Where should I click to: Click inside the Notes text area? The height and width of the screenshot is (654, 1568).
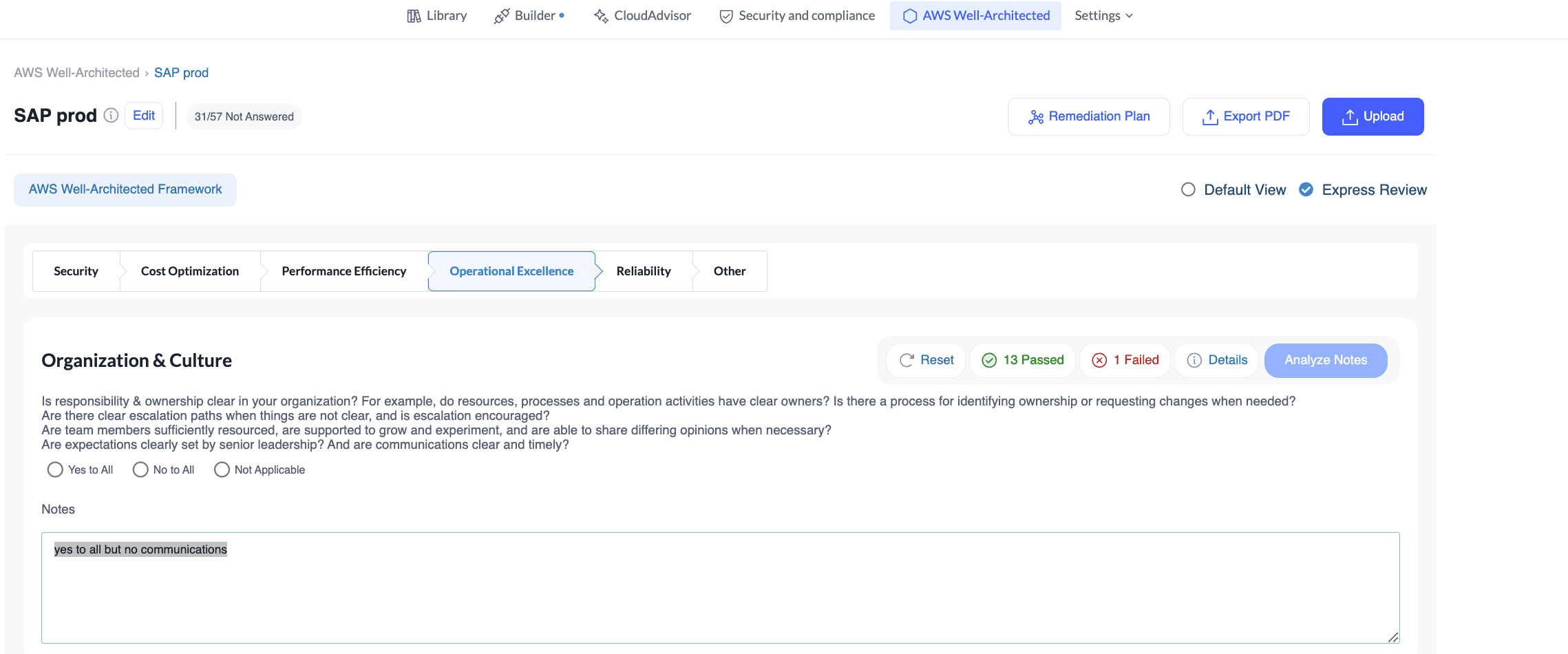click(x=720, y=588)
